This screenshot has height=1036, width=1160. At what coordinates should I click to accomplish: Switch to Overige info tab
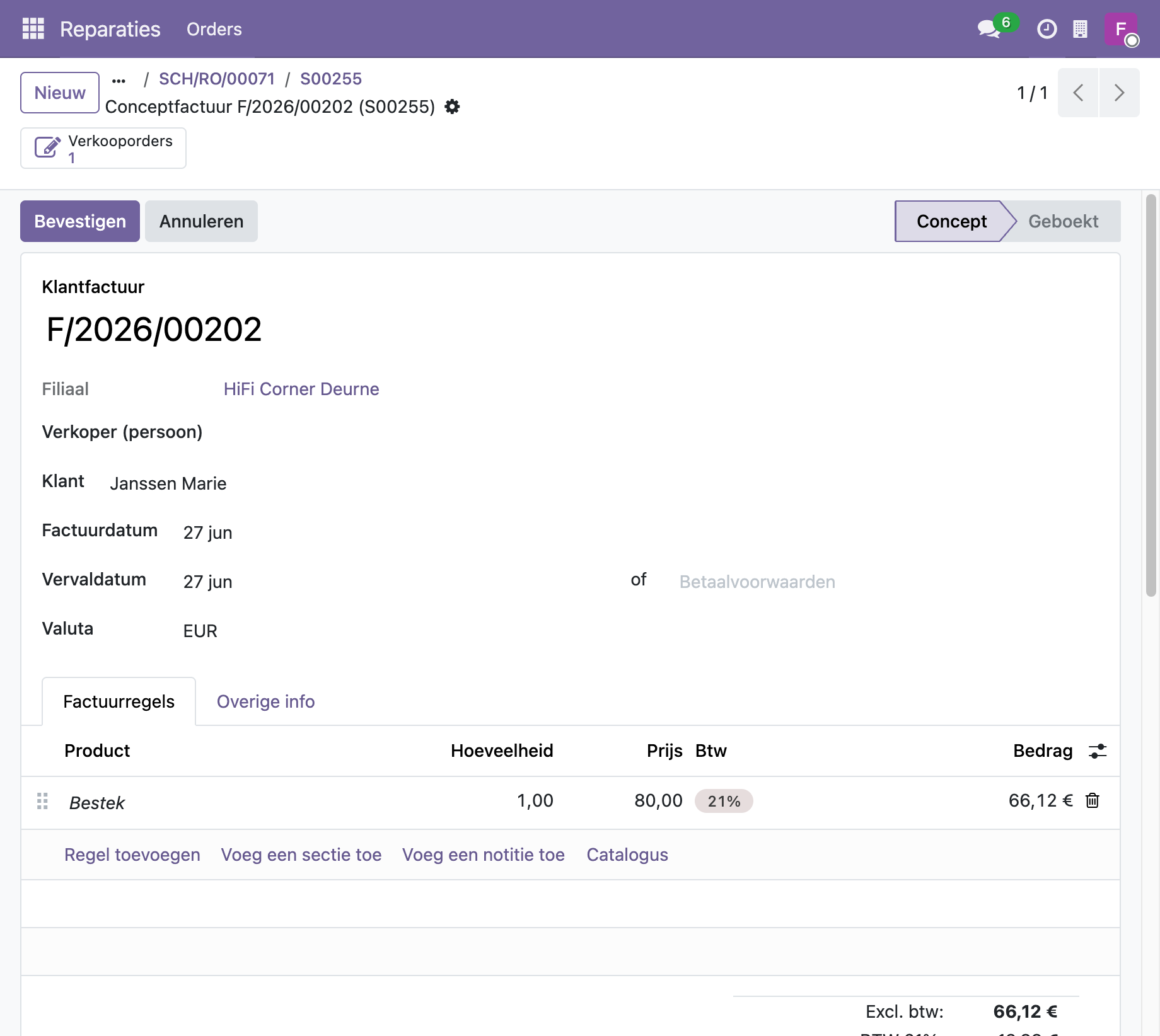coord(265,701)
